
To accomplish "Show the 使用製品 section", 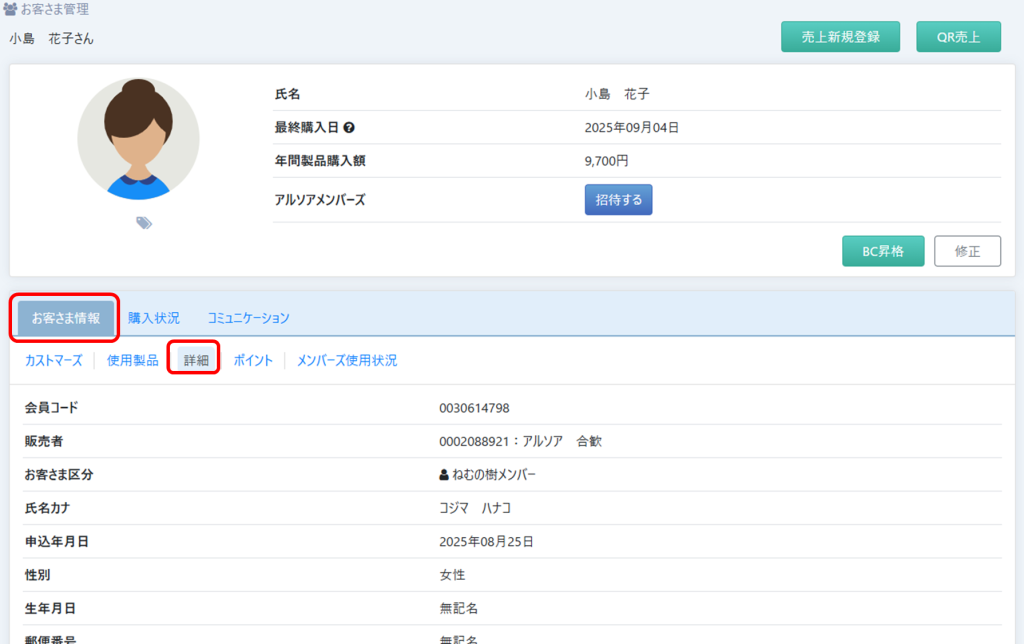I will point(132,361).
